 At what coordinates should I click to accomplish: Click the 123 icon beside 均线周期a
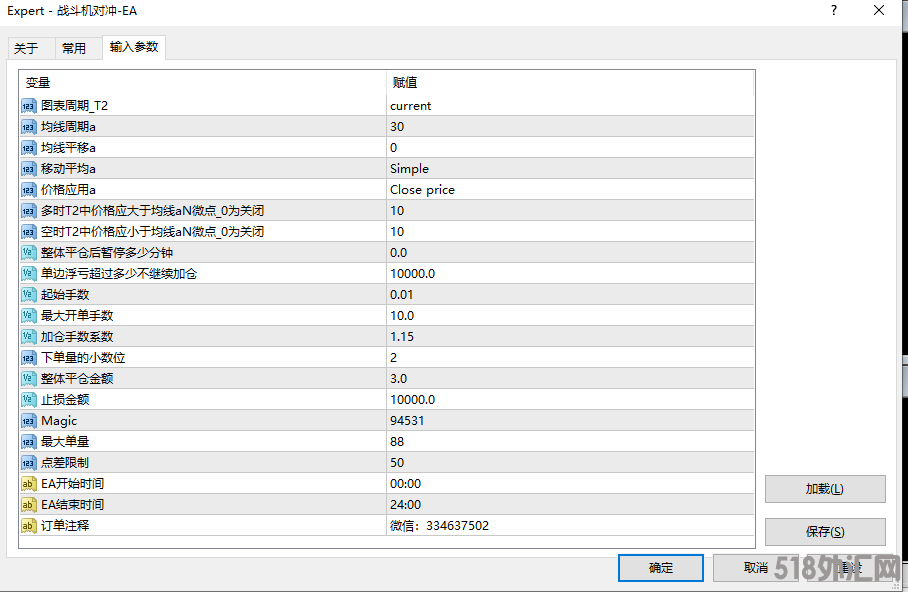coord(27,126)
